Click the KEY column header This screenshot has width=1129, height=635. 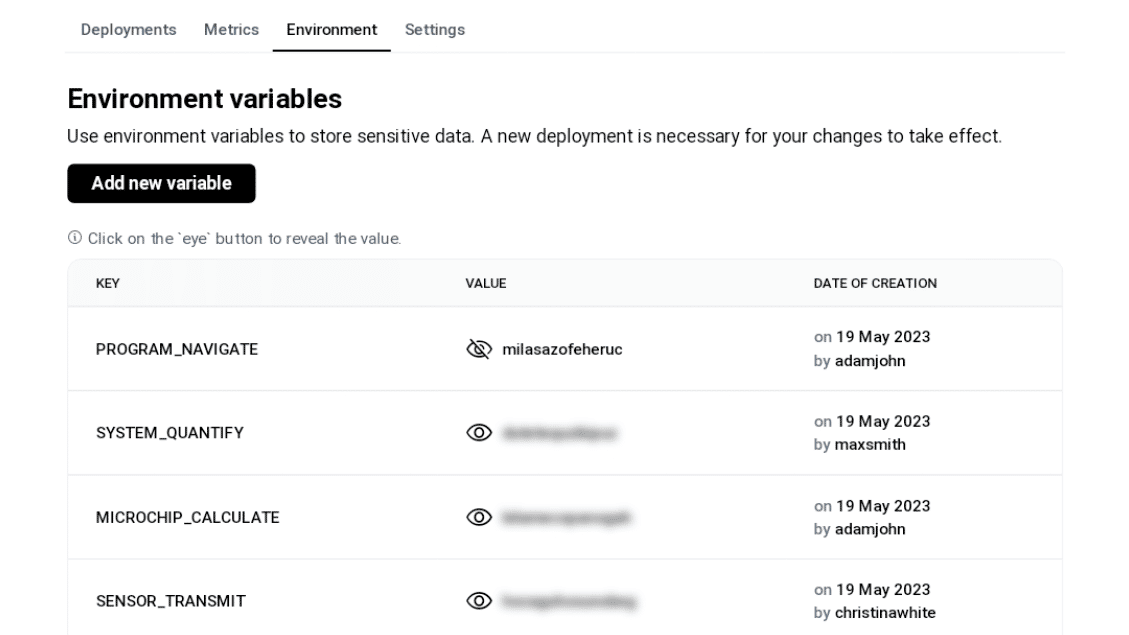point(108,284)
